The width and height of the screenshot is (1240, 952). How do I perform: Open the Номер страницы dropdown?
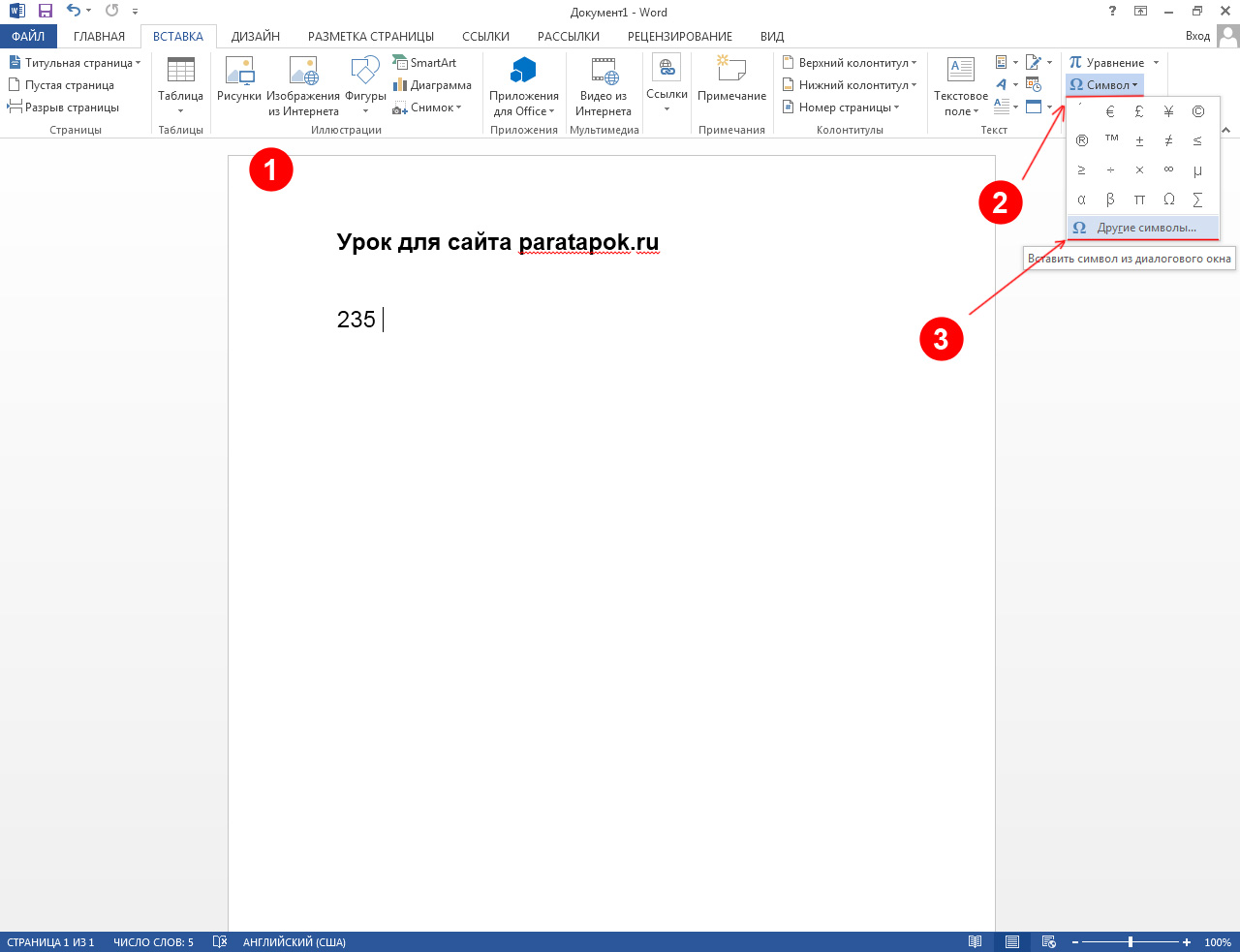841,107
